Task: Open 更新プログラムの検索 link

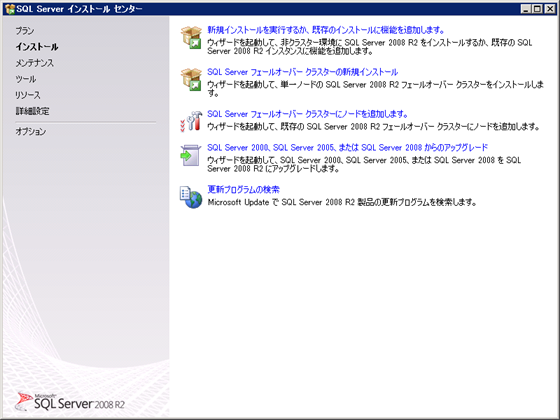Action: 244,189
